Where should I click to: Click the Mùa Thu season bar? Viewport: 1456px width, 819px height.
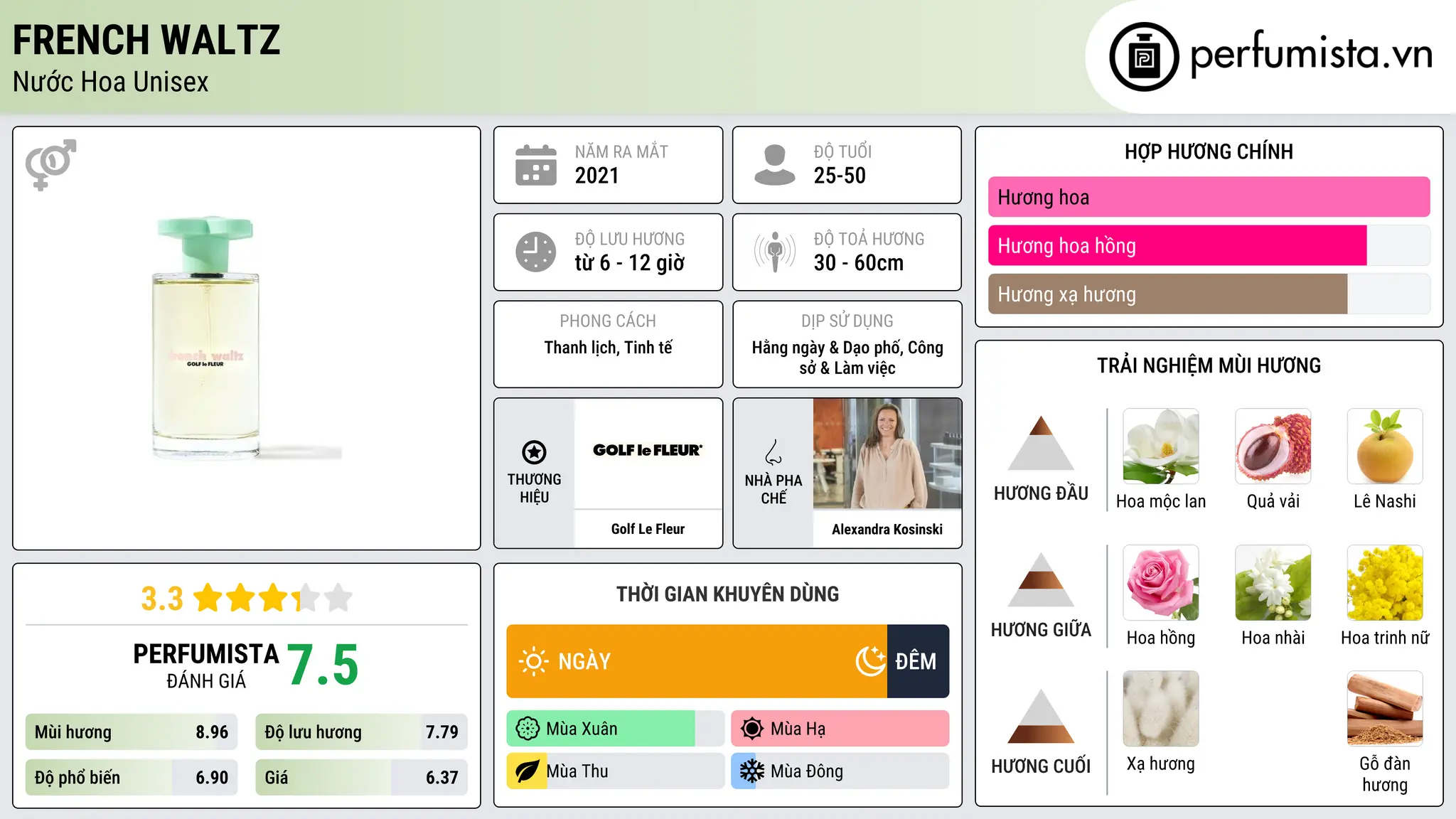click(615, 771)
